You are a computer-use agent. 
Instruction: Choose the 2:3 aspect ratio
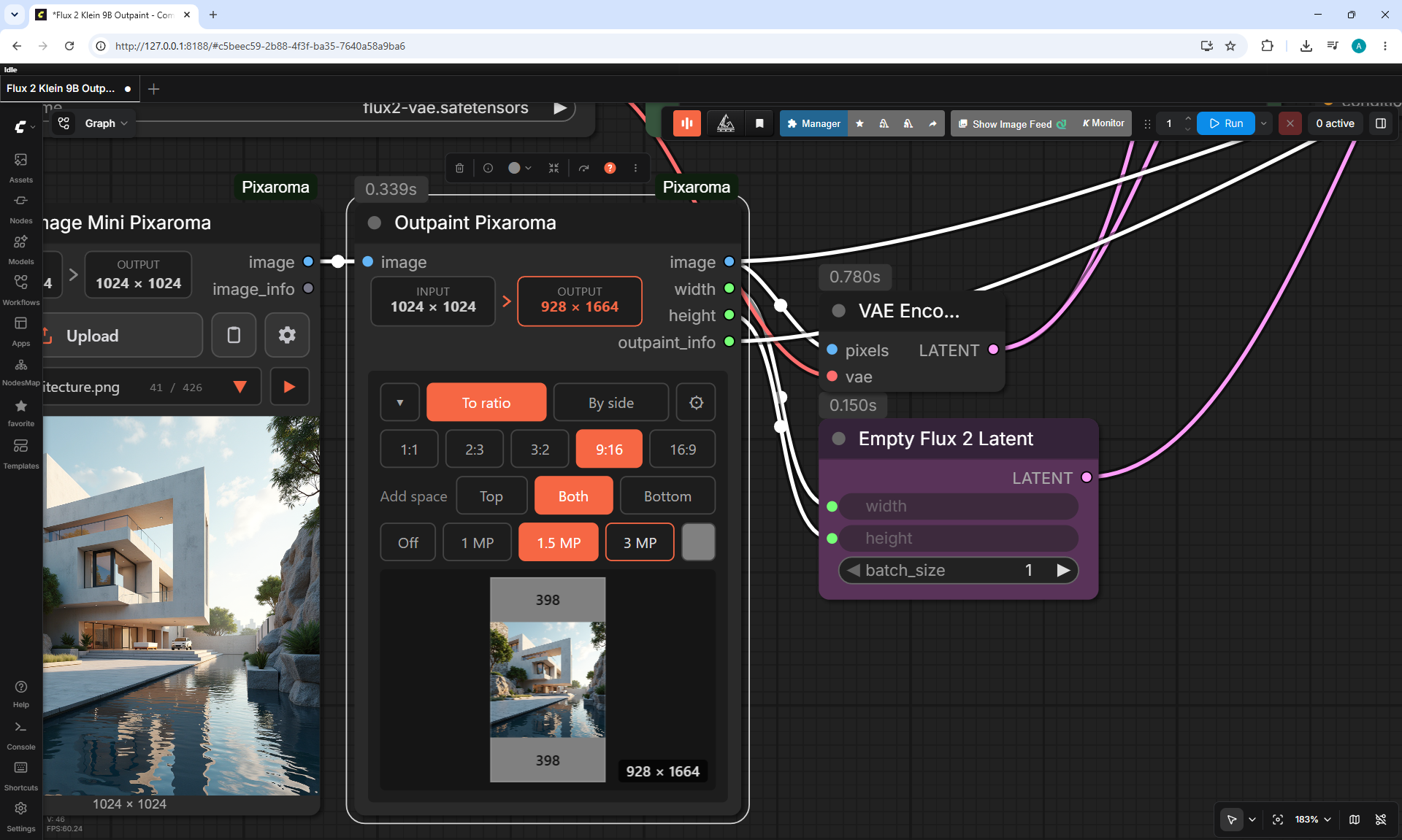(x=475, y=449)
